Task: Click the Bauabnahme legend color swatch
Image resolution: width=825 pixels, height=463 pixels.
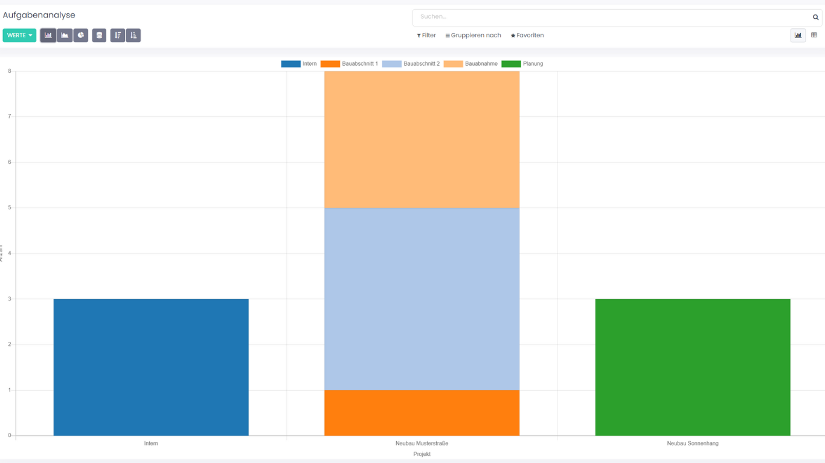Action: pyautogui.click(x=453, y=63)
